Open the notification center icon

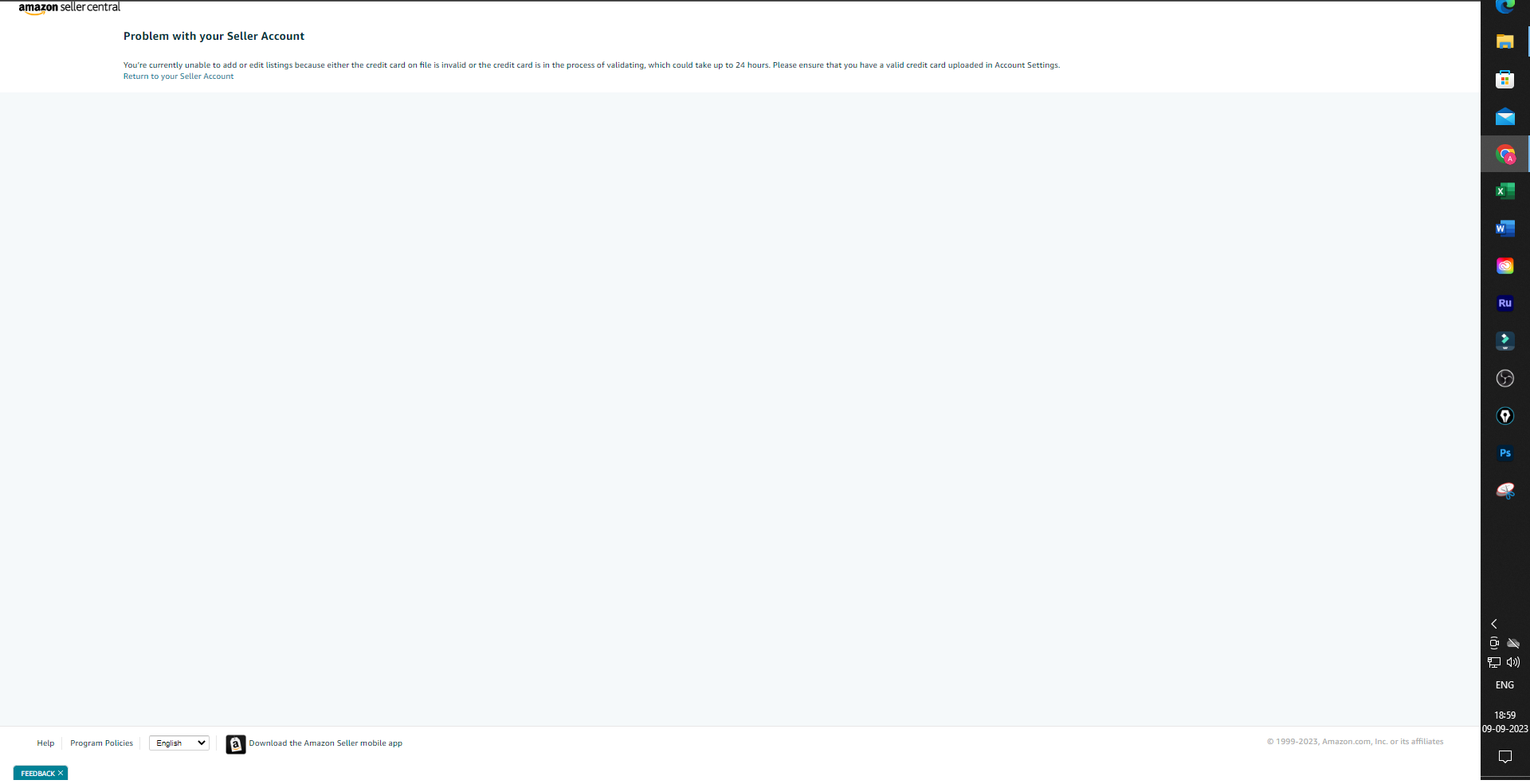coord(1505,757)
